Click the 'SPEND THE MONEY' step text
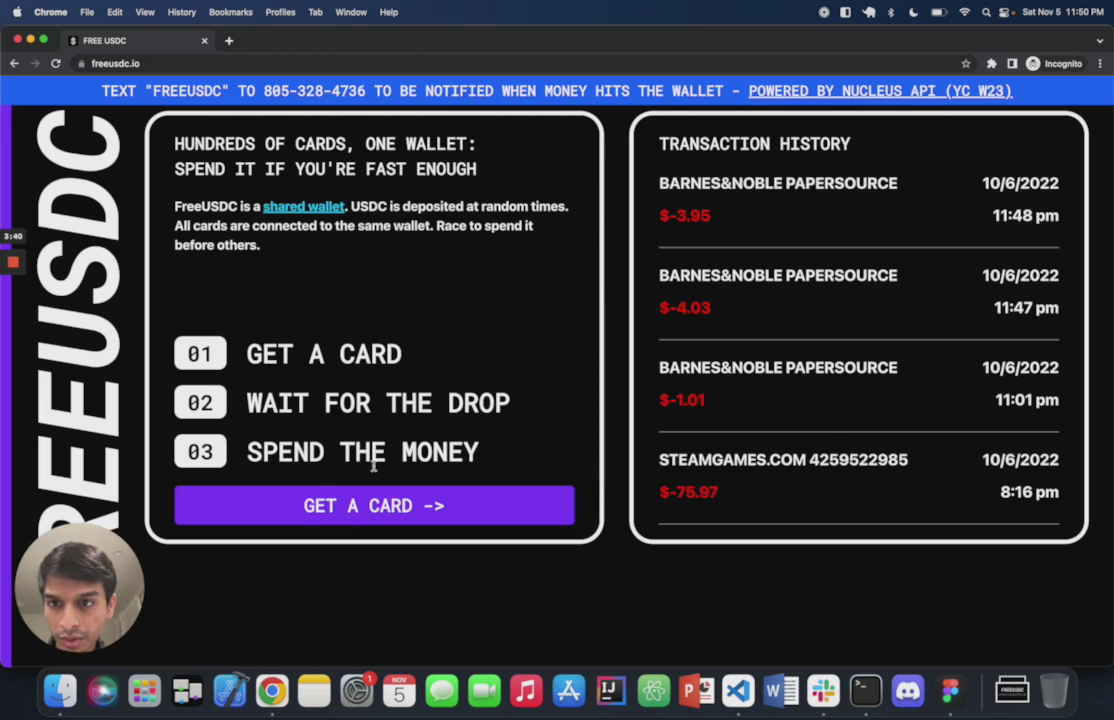The height and width of the screenshot is (720, 1114). point(362,452)
